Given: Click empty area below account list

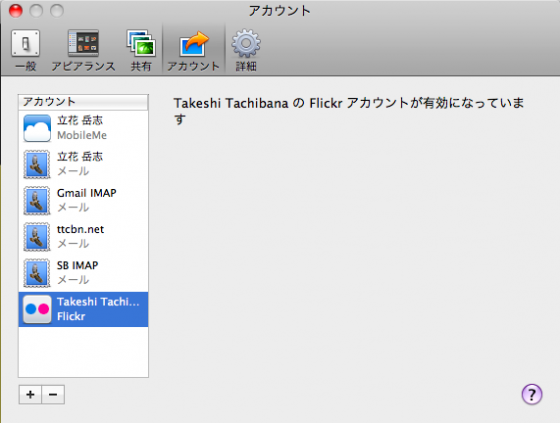Looking at the screenshot, I should coord(83,352).
